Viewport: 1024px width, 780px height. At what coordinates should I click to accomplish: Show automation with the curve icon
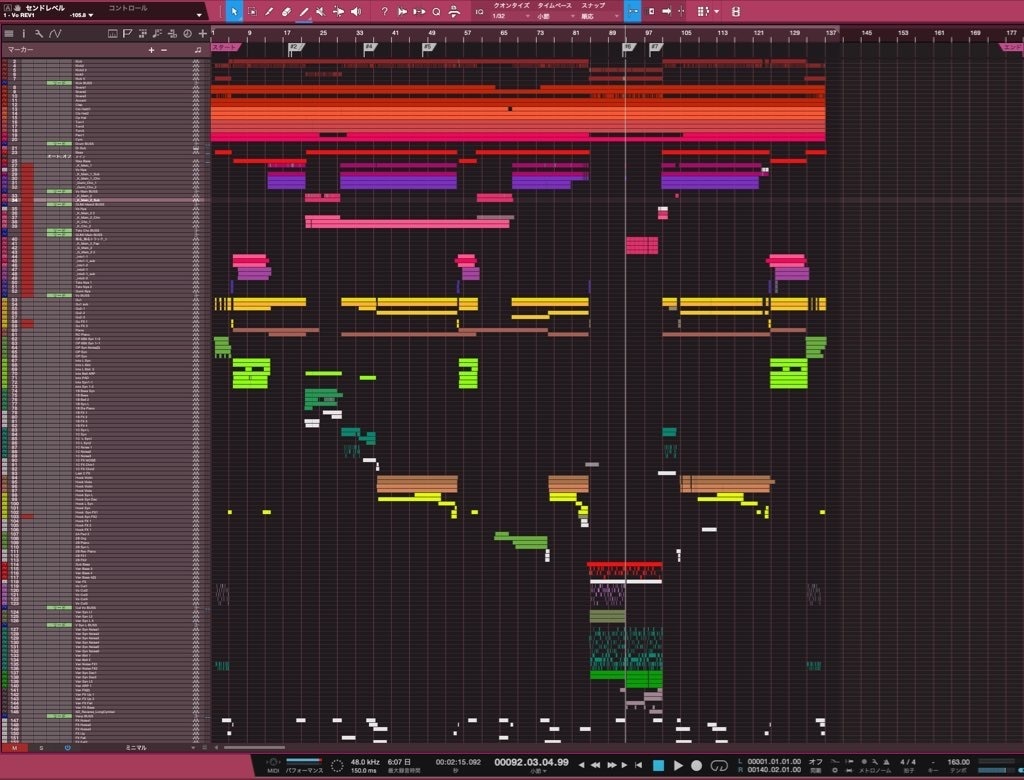(x=56, y=33)
